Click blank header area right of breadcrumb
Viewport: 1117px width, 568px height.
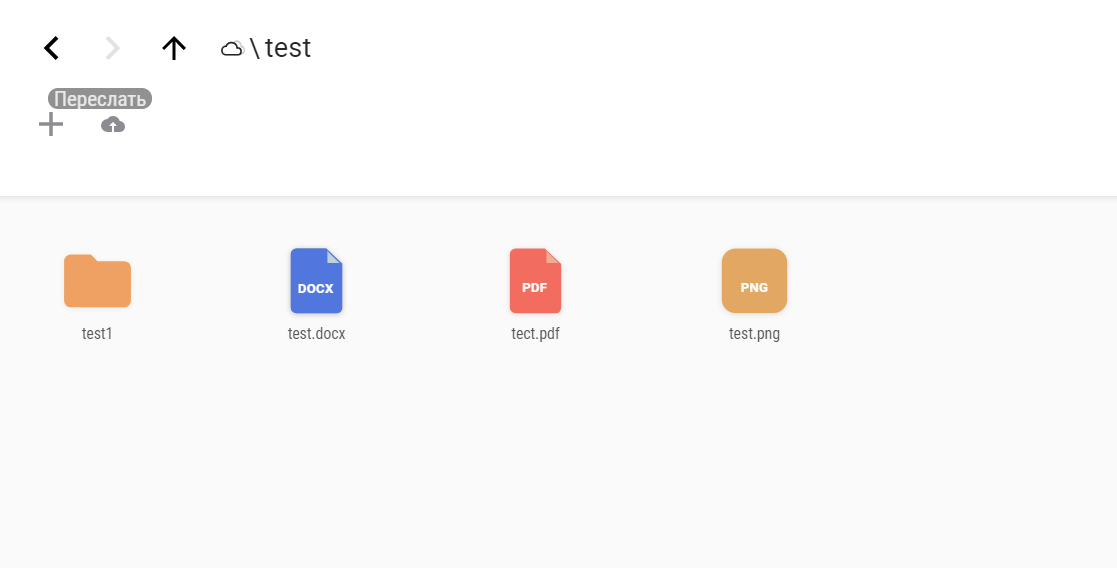(x=700, y=48)
